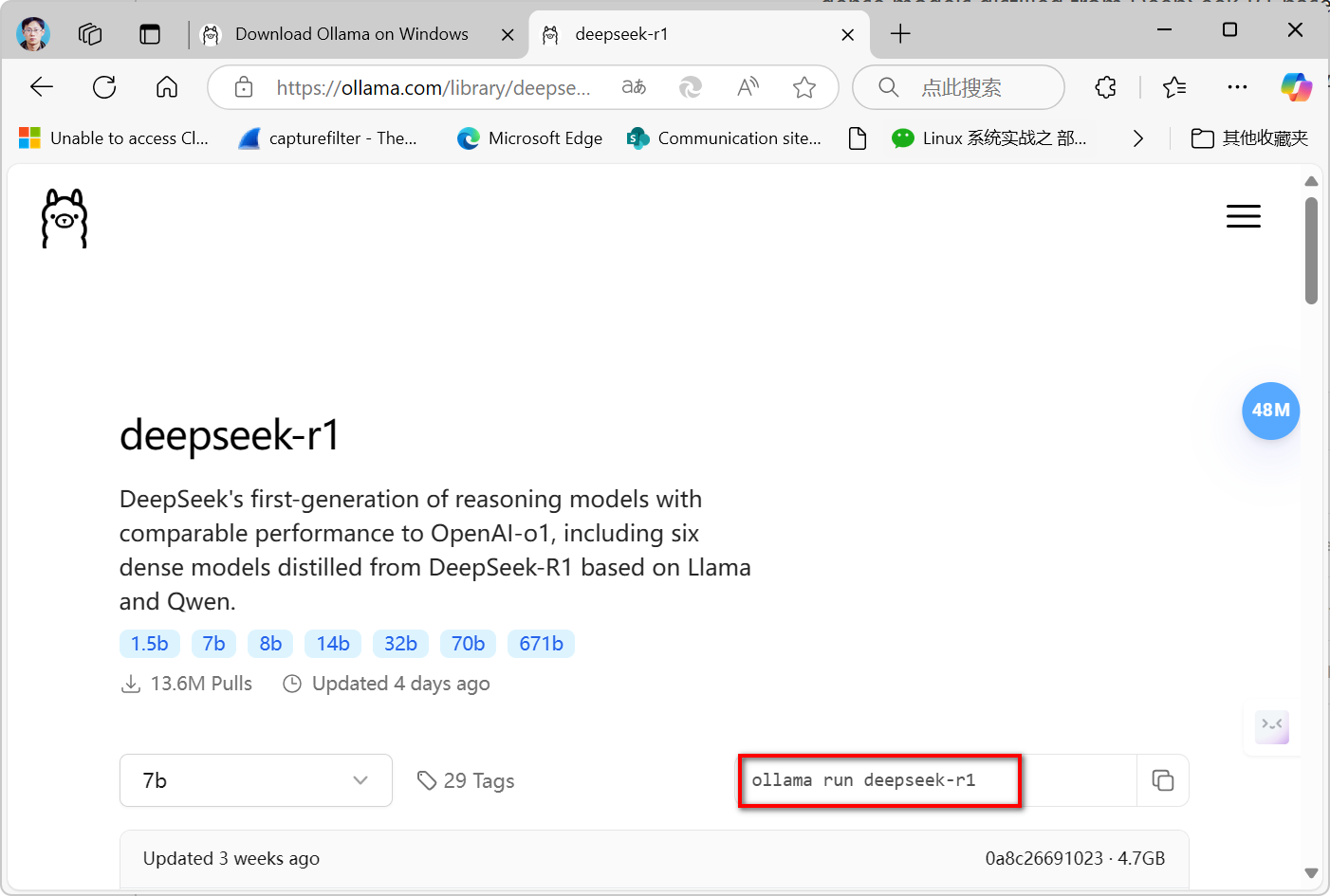Screen dimensions: 1330x896
Task: Select the 1.5b model tag
Action: [149, 644]
